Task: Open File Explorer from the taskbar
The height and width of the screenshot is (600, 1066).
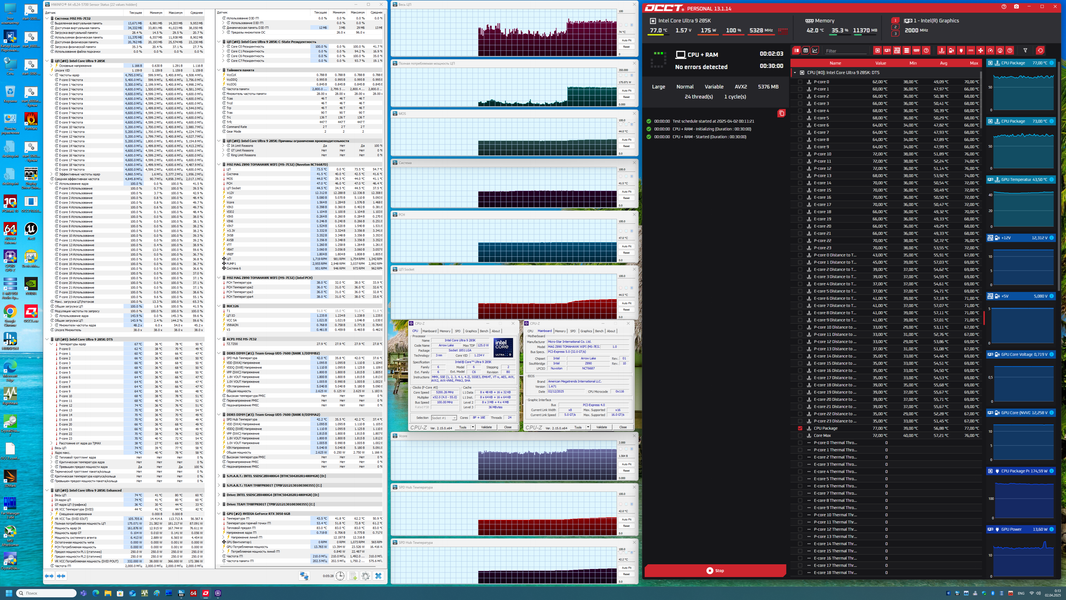Action: pos(108,593)
